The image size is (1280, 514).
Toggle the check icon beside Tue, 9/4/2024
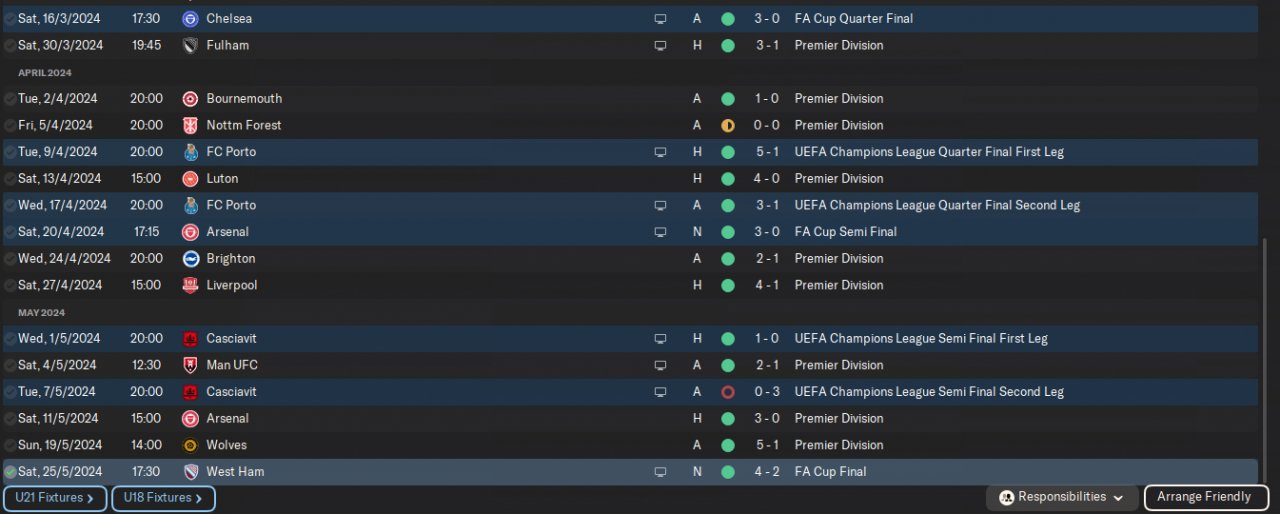10,152
